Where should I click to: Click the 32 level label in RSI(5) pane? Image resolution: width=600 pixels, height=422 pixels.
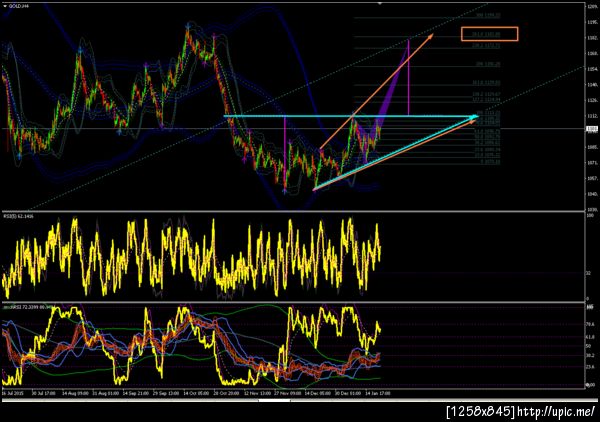(x=589, y=273)
